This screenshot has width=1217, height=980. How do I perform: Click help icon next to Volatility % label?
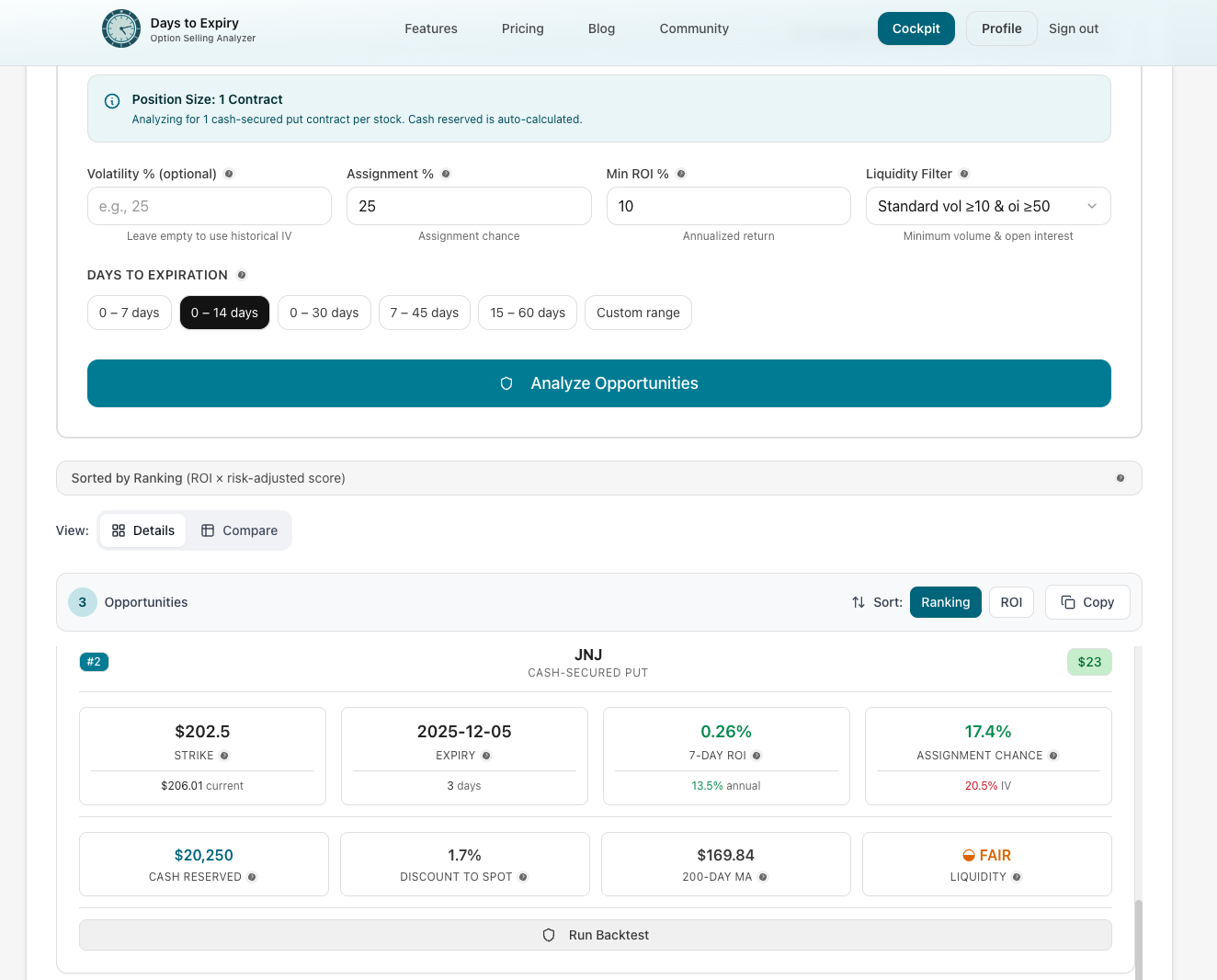(229, 174)
